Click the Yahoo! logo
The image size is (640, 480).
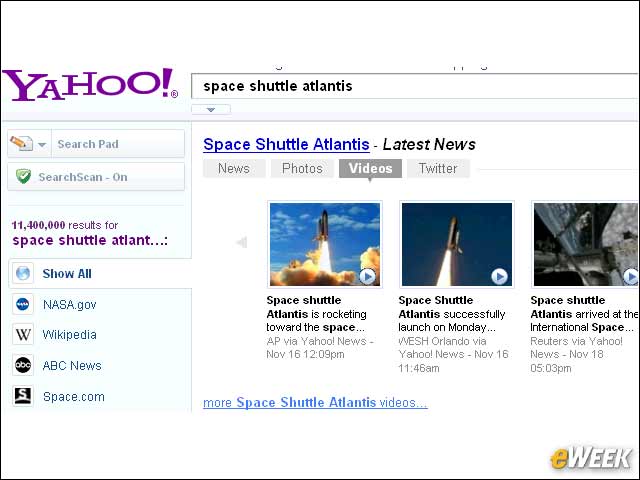pyautogui.click(x=90, y=84)
